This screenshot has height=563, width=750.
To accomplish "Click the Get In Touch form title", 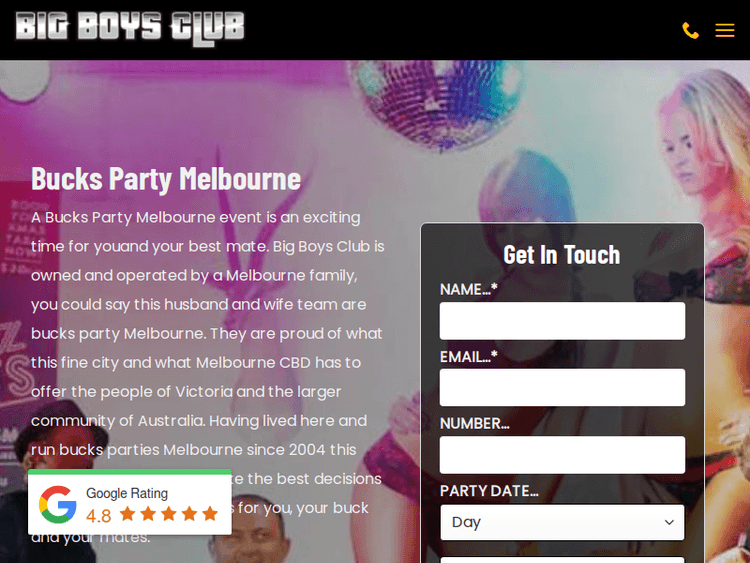I will coord(562,254).
